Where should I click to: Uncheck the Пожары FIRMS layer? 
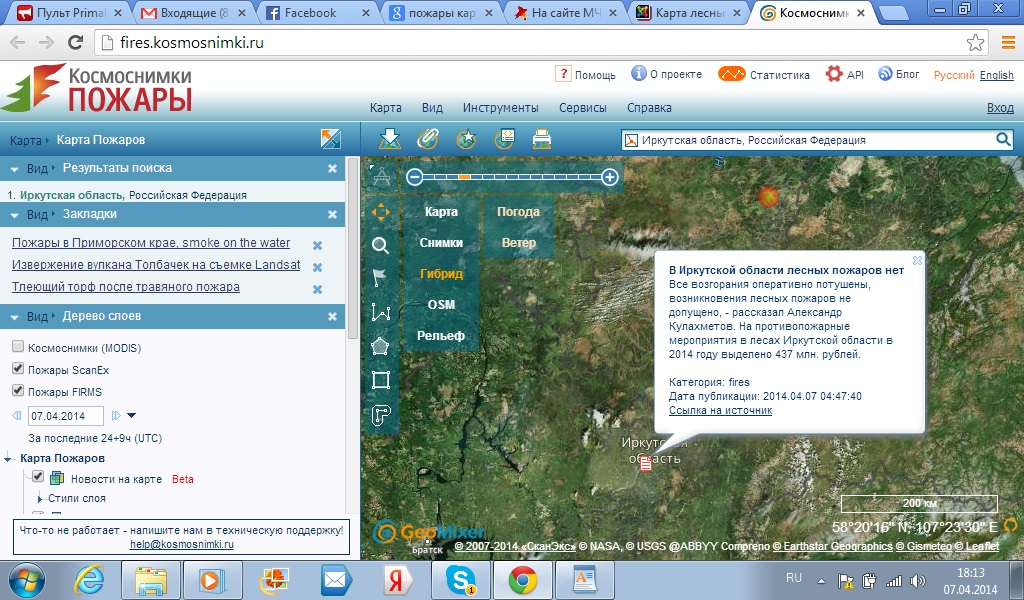18,392
